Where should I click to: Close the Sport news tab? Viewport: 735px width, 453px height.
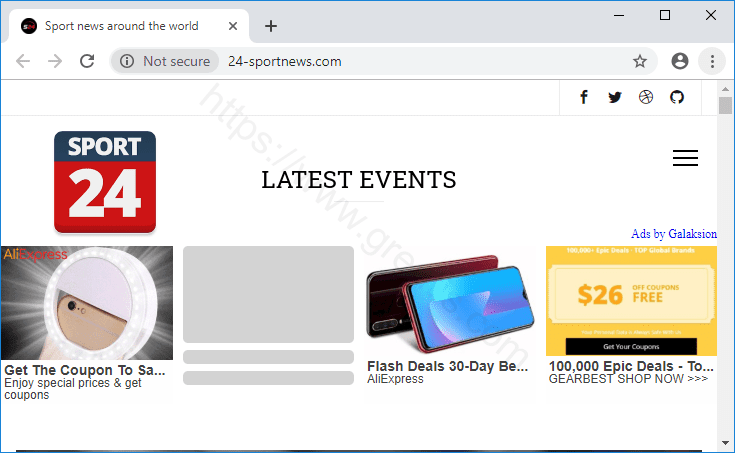pos(233,26)
